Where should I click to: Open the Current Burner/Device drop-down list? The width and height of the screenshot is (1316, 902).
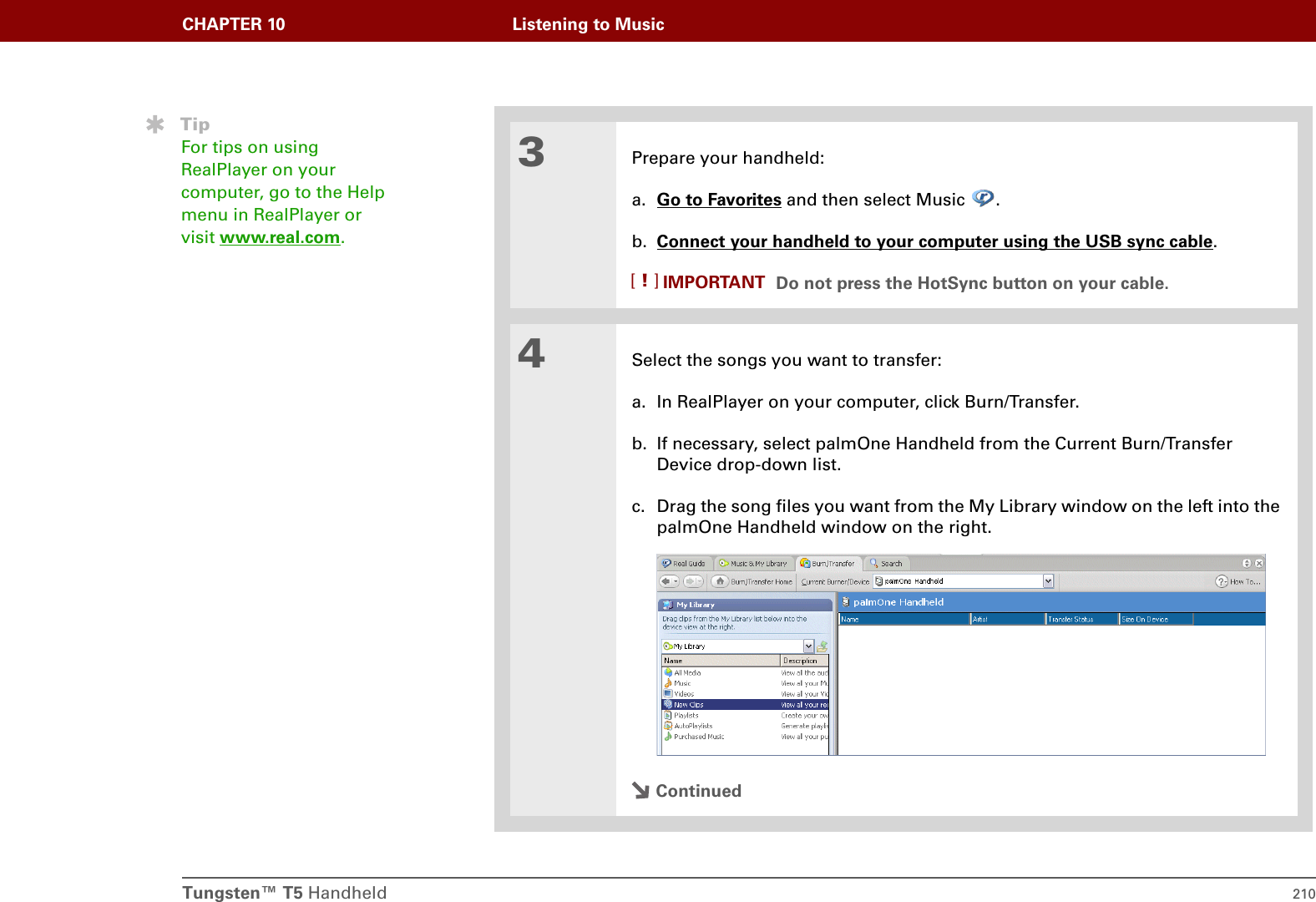pyautogui.click(x=1048, y=581)
